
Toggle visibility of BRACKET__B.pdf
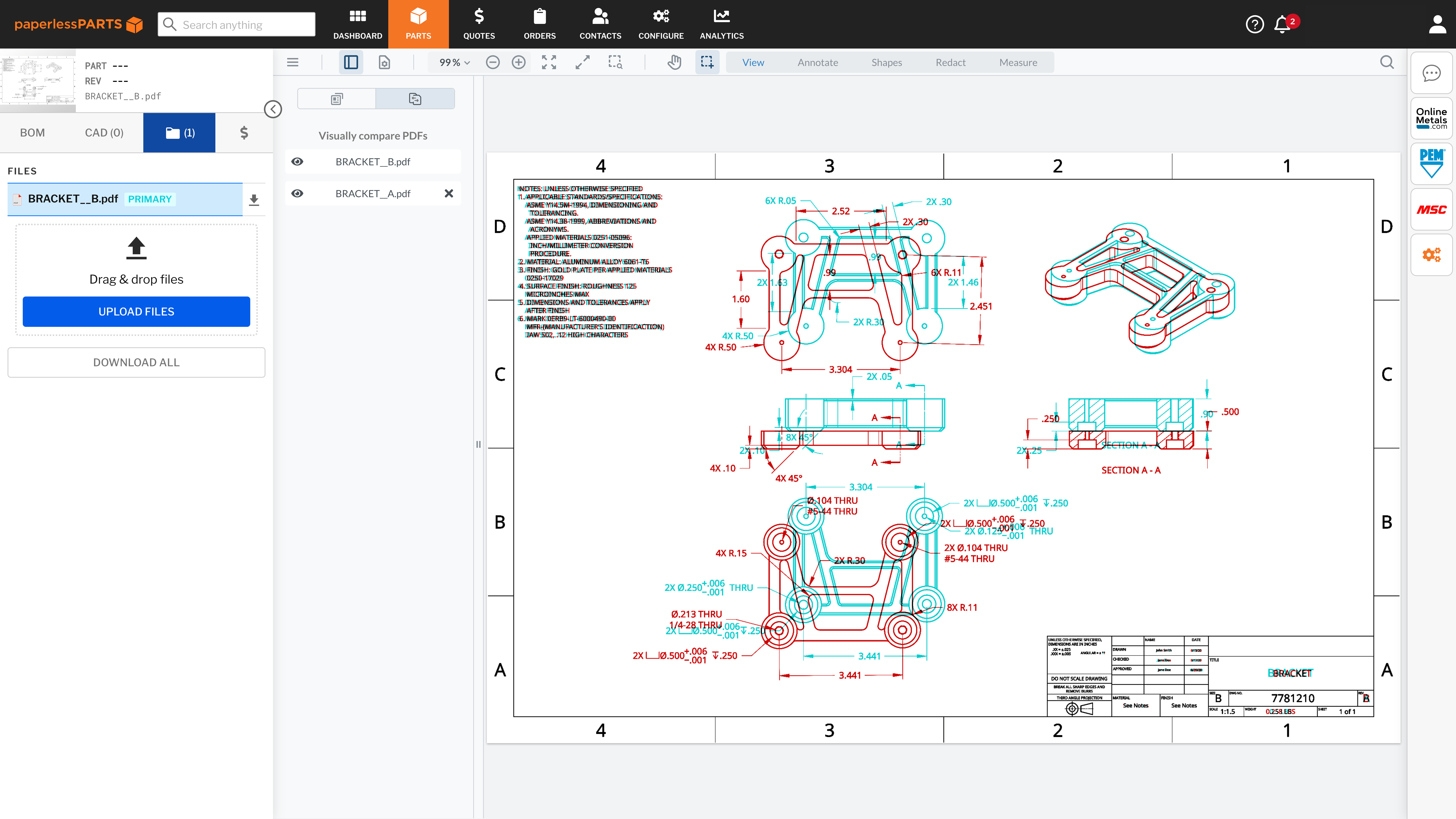point(297,162)
